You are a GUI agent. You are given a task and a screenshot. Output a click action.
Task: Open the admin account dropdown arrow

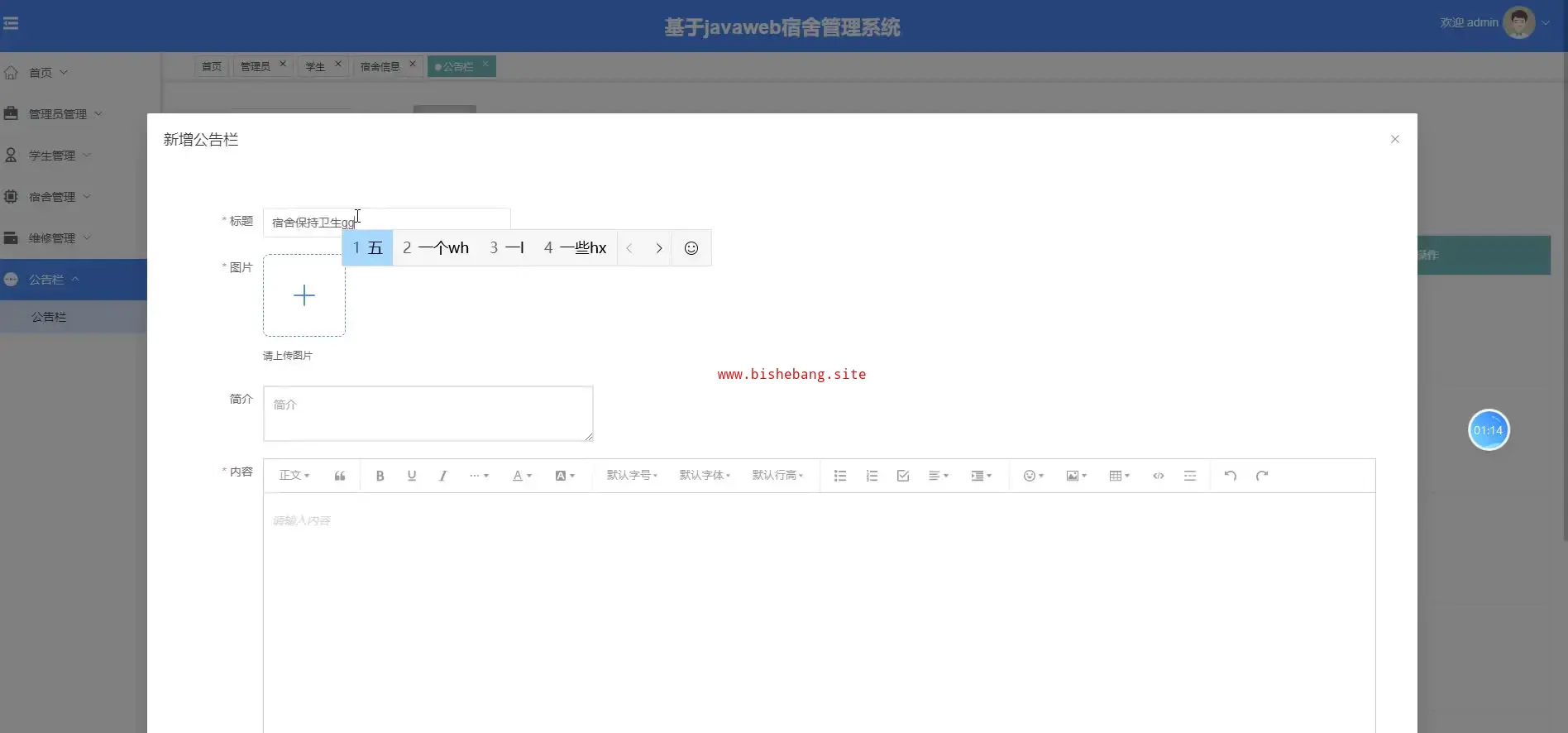click(x=1546, y=22)
